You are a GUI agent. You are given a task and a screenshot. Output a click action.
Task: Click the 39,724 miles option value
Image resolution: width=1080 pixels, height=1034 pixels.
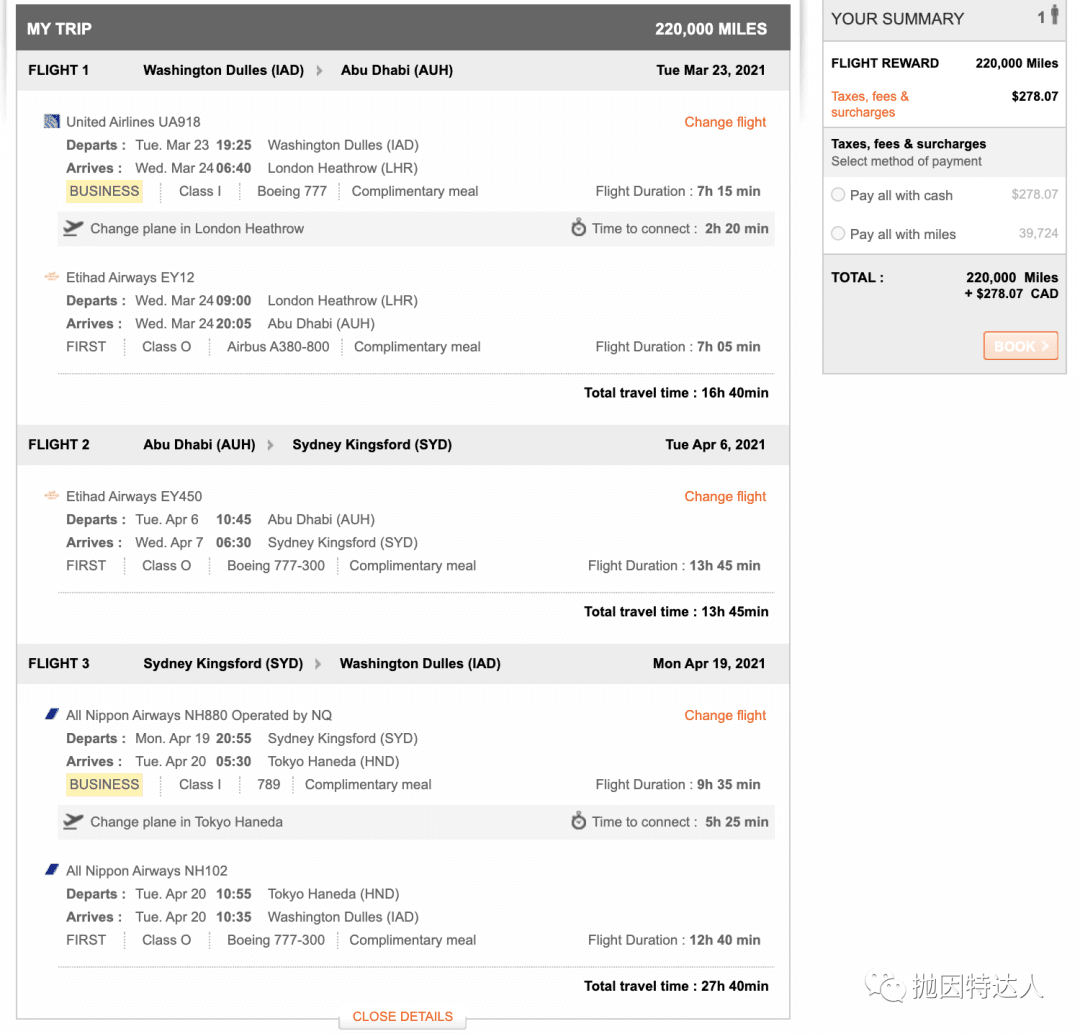[1038, 233]
